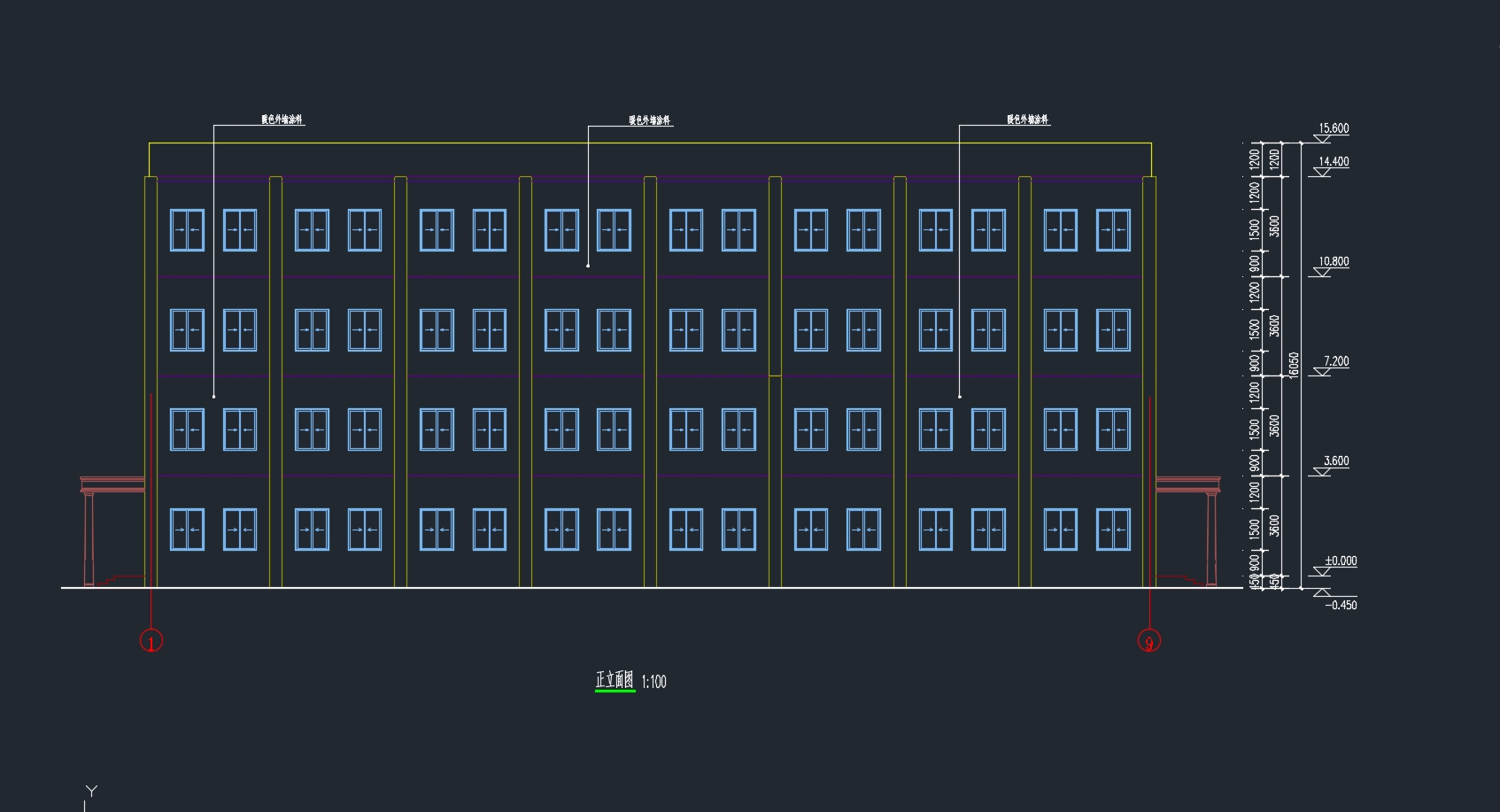Viewport: 1500px width, 812px height.
Task: Click the red axis bubble numbered 1
Action: 151,641
